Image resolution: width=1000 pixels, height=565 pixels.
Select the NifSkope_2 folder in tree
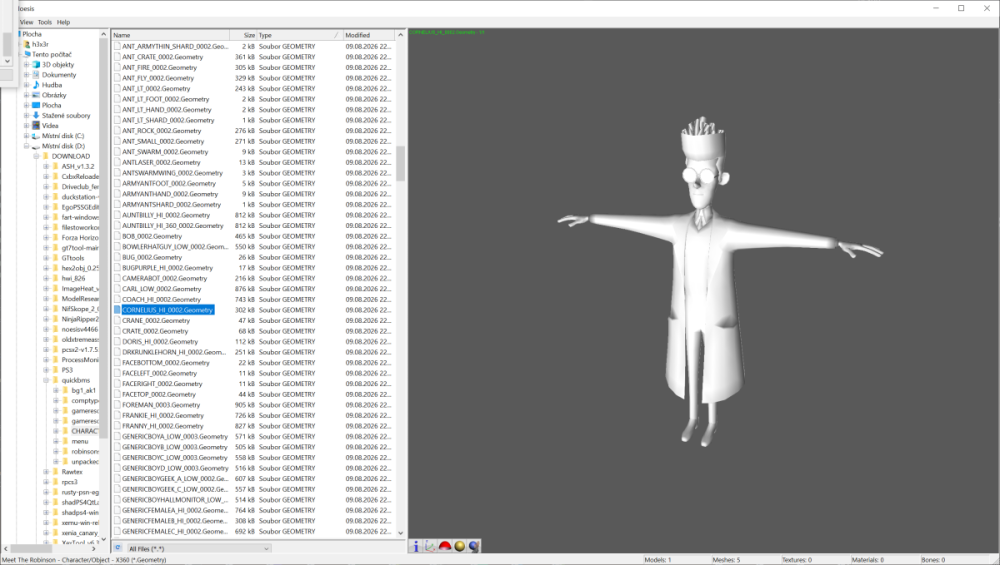pos(80,309)
